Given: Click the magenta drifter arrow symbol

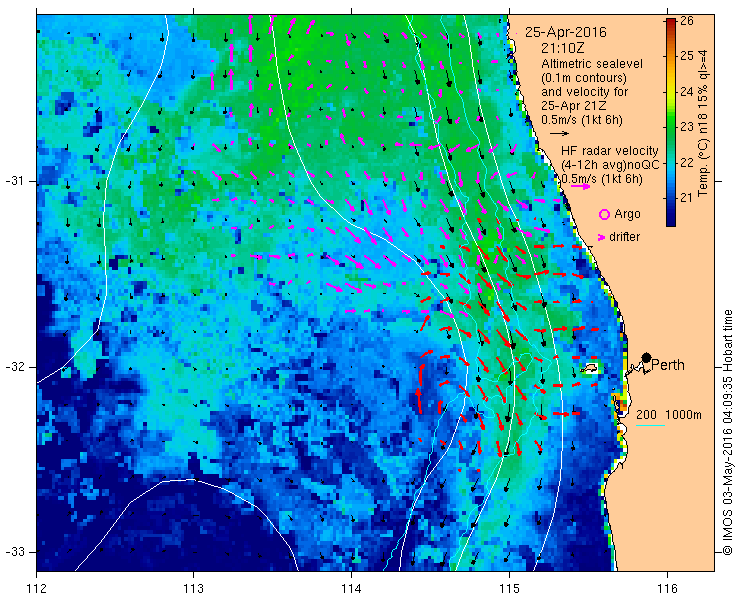Looking at the screenshot, I should coord(601,237).
